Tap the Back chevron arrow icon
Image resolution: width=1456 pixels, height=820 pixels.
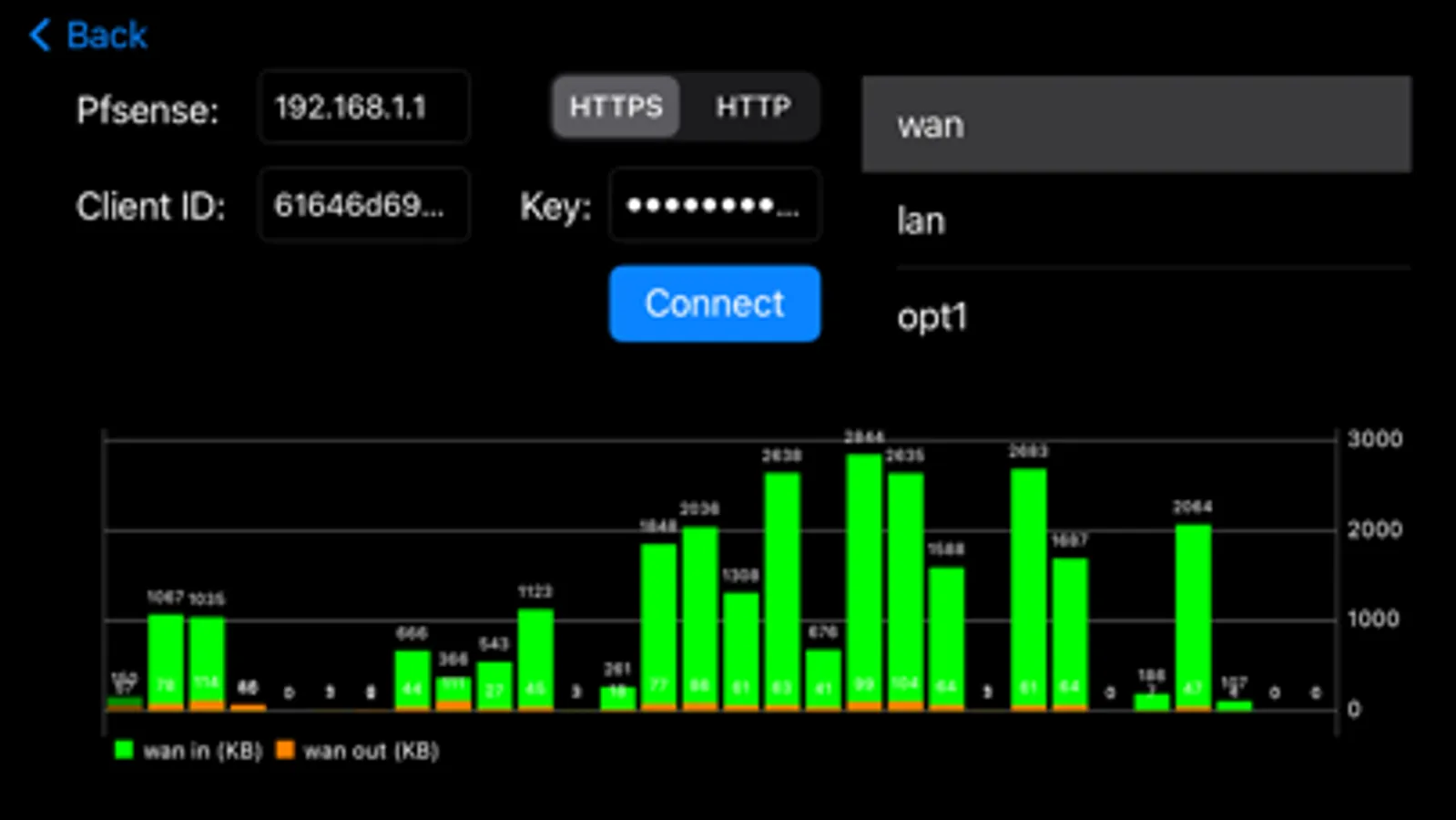click(x=39, y=36)
